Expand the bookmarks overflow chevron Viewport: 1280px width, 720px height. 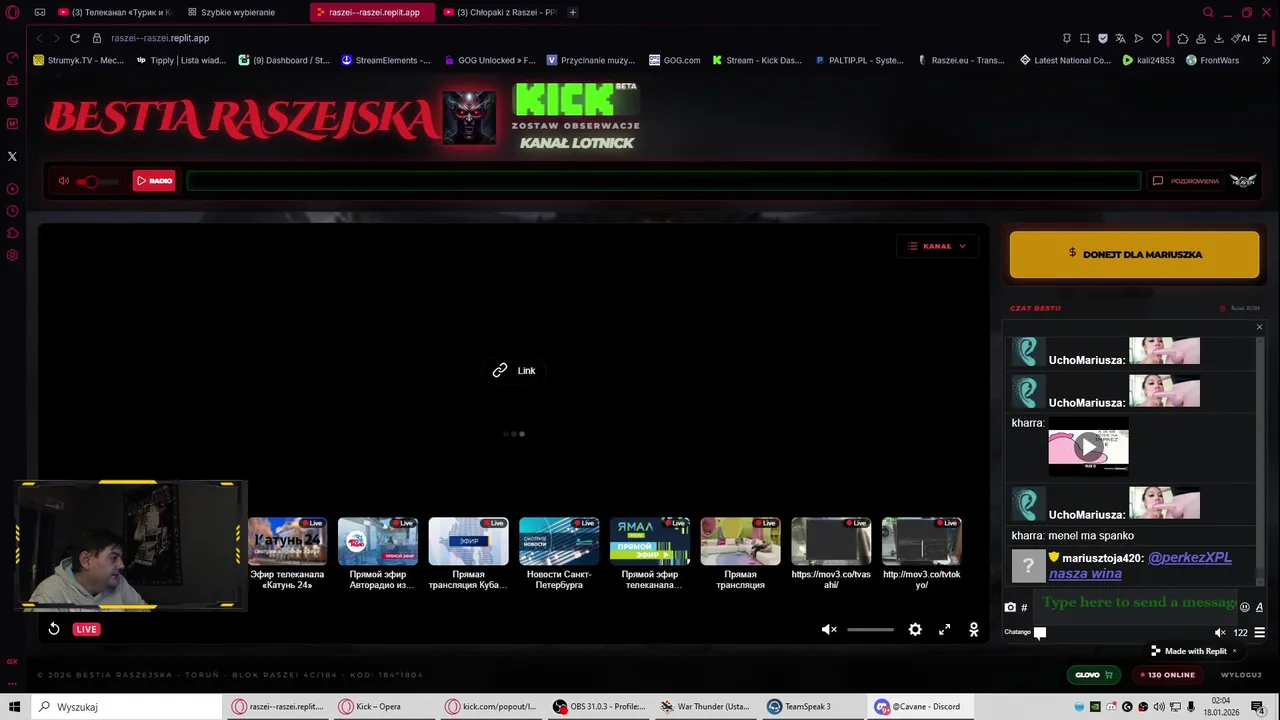[x=1266, y=60]
